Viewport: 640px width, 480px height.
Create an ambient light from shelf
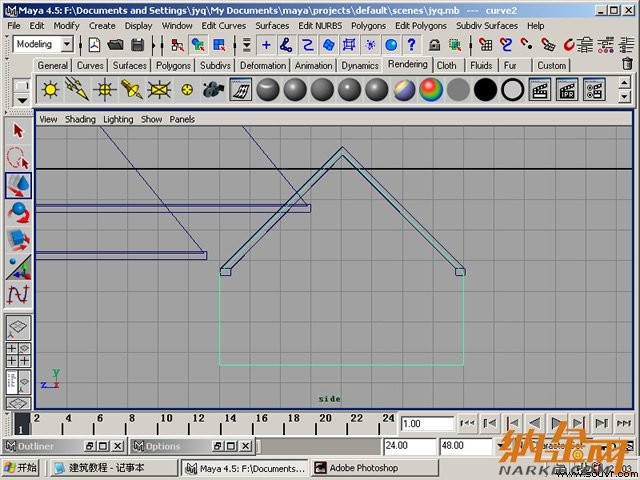coord(51,89)
